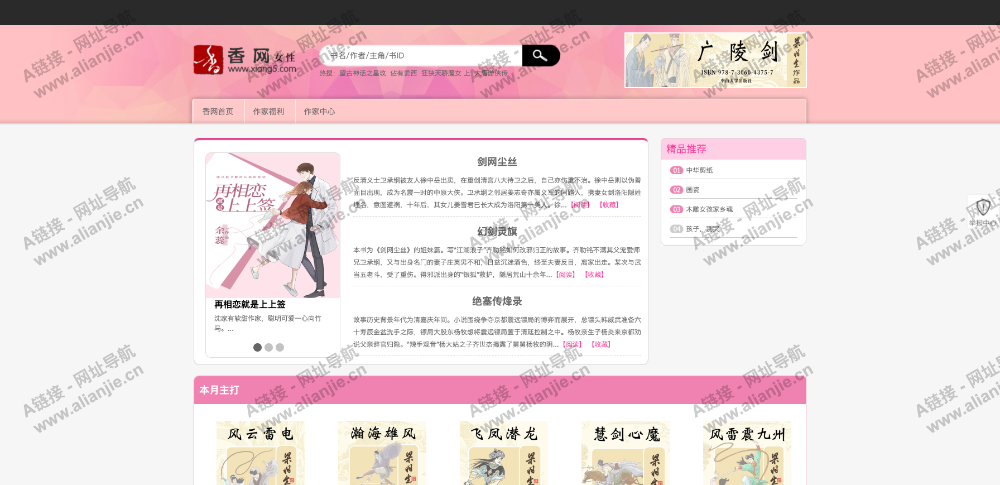The height and width of the screenshot is (485, 1000).
Task: Select the third carousel dot
Action: click(279, 347)
